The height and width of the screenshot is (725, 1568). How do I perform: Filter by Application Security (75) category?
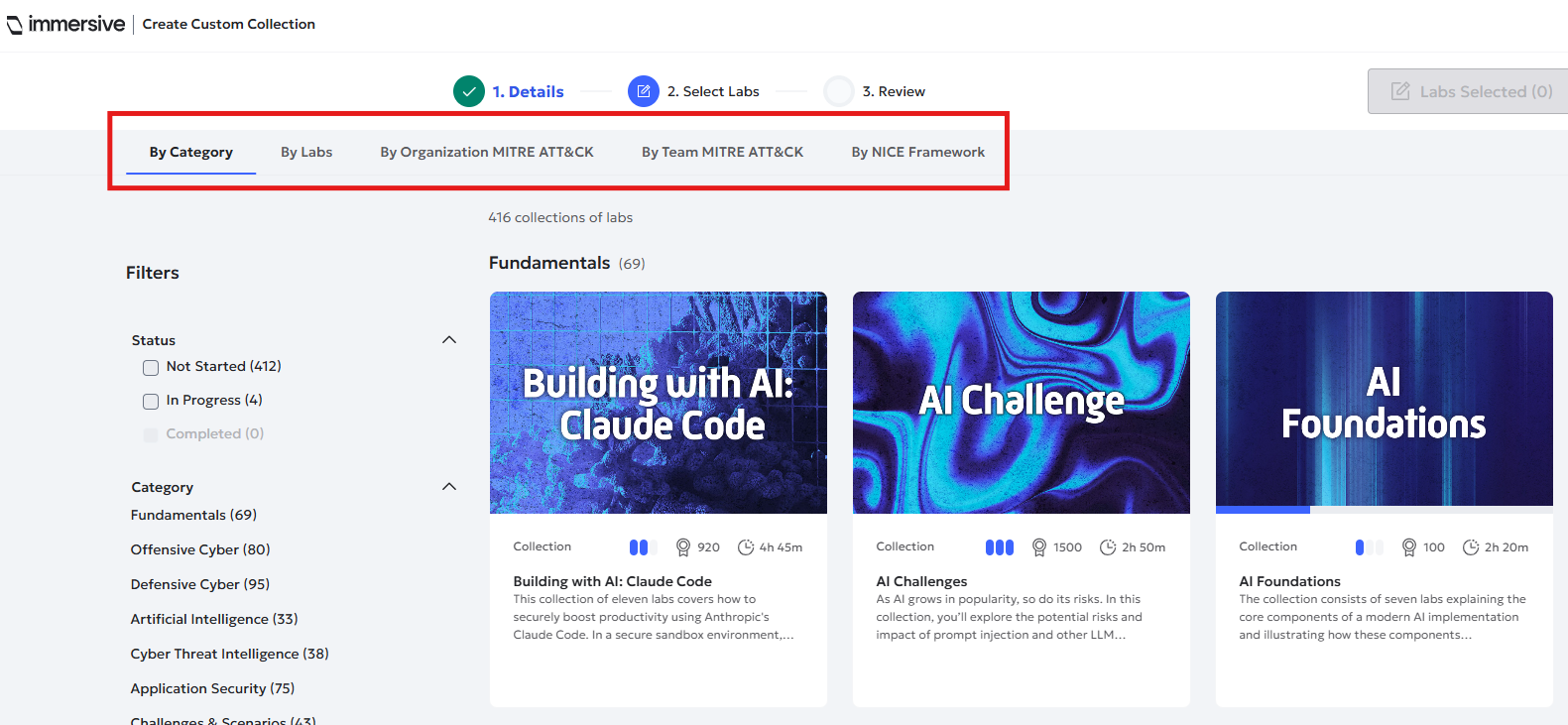tap(212, 688)
